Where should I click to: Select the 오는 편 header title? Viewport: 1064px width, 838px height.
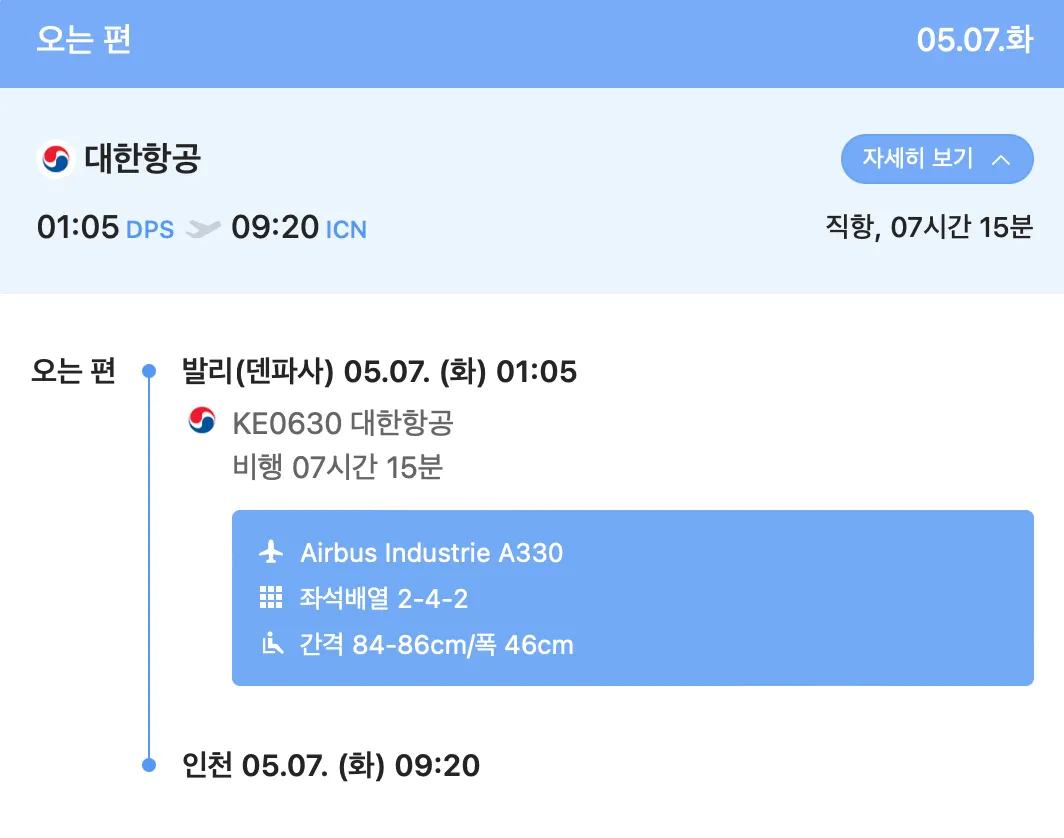tap(84, 42)
